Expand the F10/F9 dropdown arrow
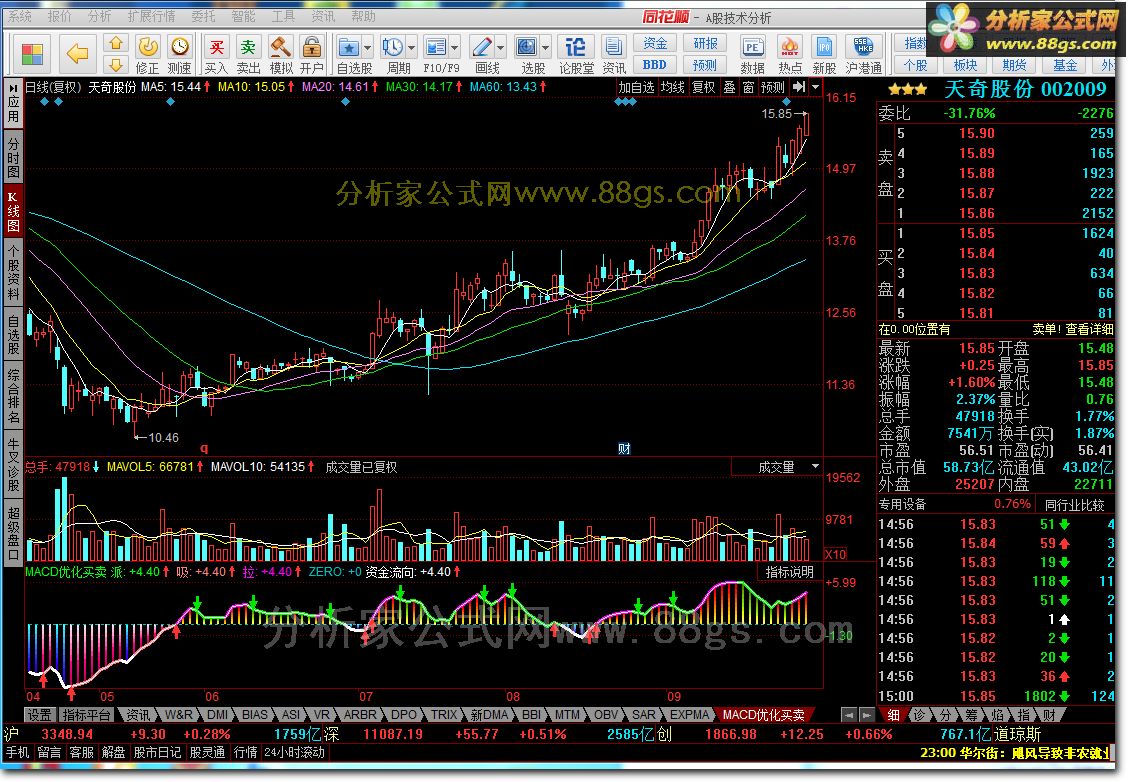 pyautogui.click(x=455, y=48)
